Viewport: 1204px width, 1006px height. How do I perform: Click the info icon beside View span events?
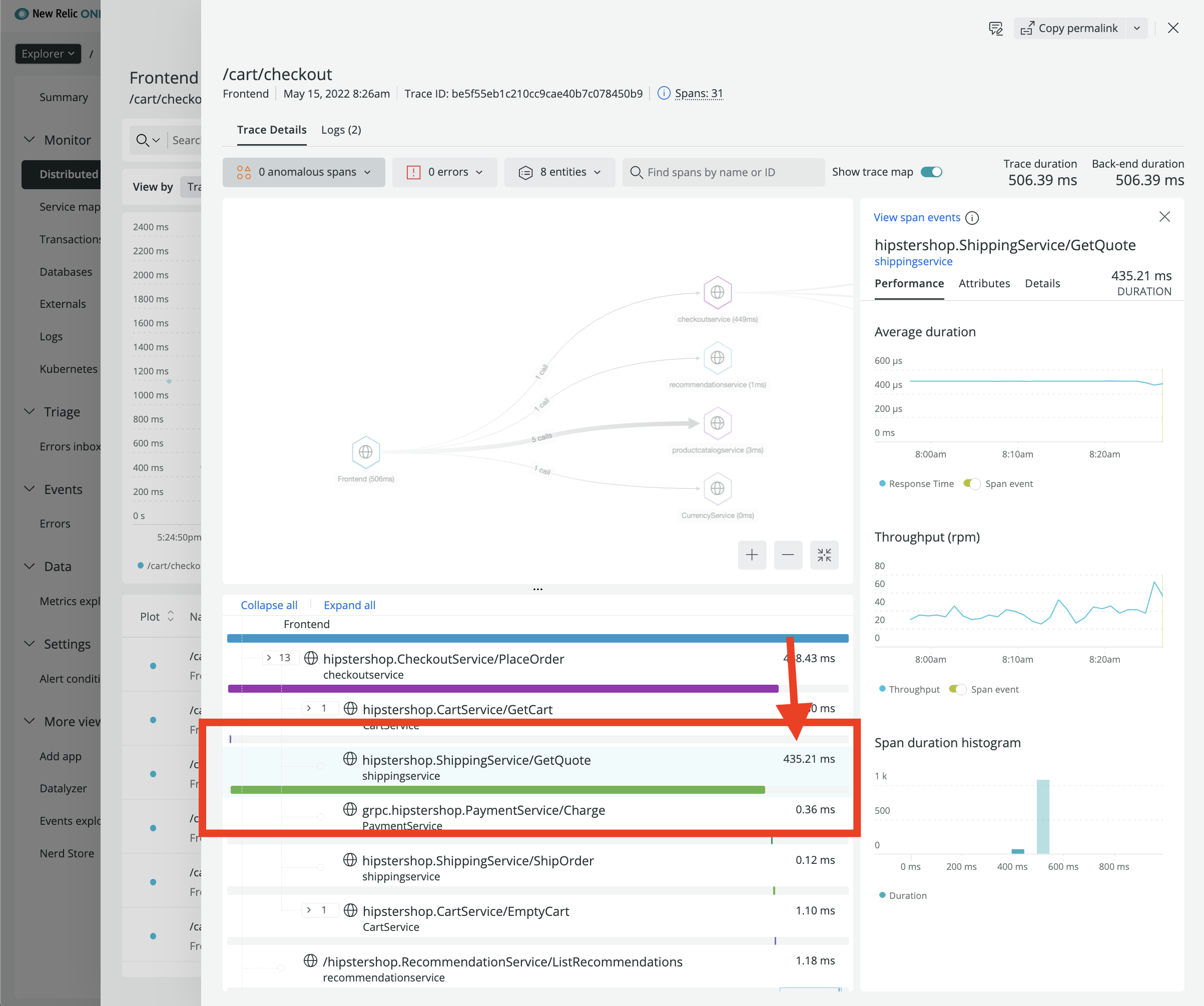[x=972, y=218]
